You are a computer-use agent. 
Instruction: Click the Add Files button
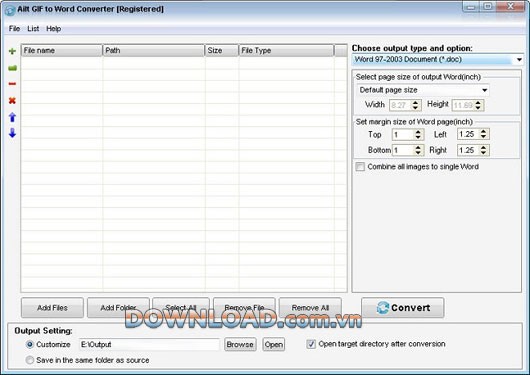[x=52, y=308]
